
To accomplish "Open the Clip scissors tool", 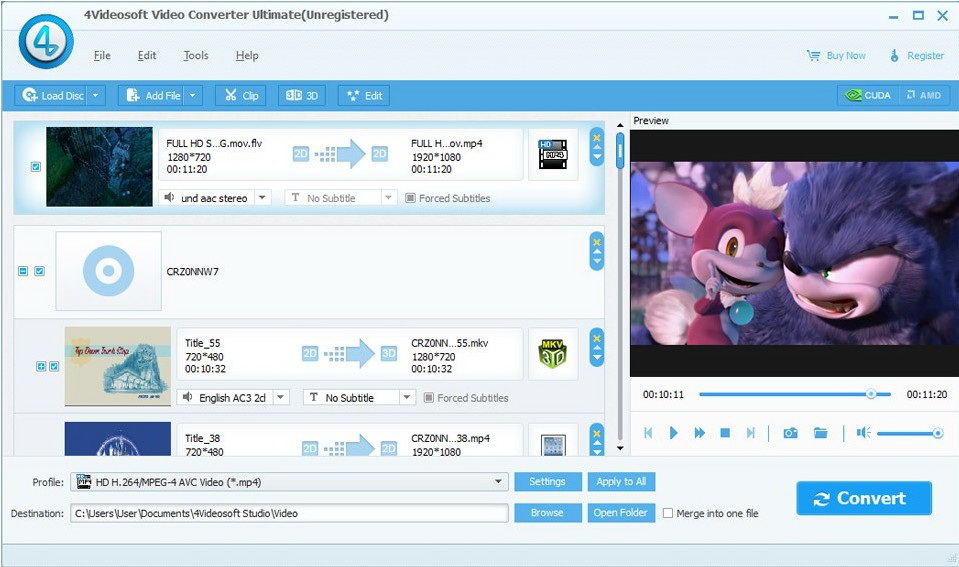I will [240, 95].
